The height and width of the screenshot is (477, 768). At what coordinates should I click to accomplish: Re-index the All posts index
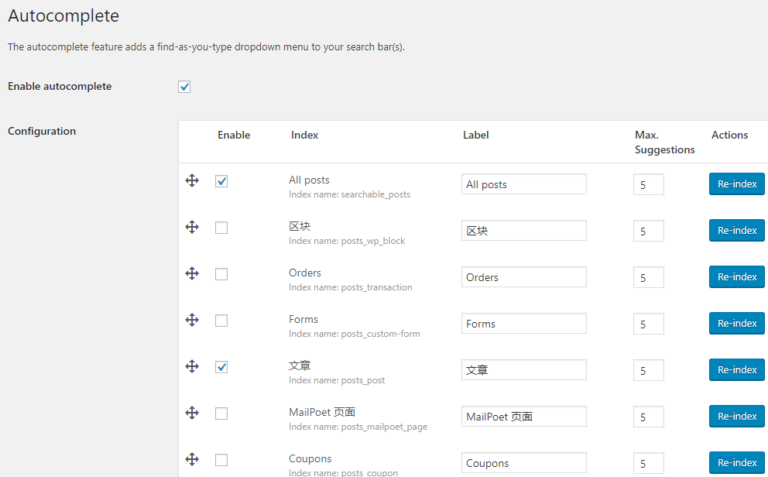737,184
